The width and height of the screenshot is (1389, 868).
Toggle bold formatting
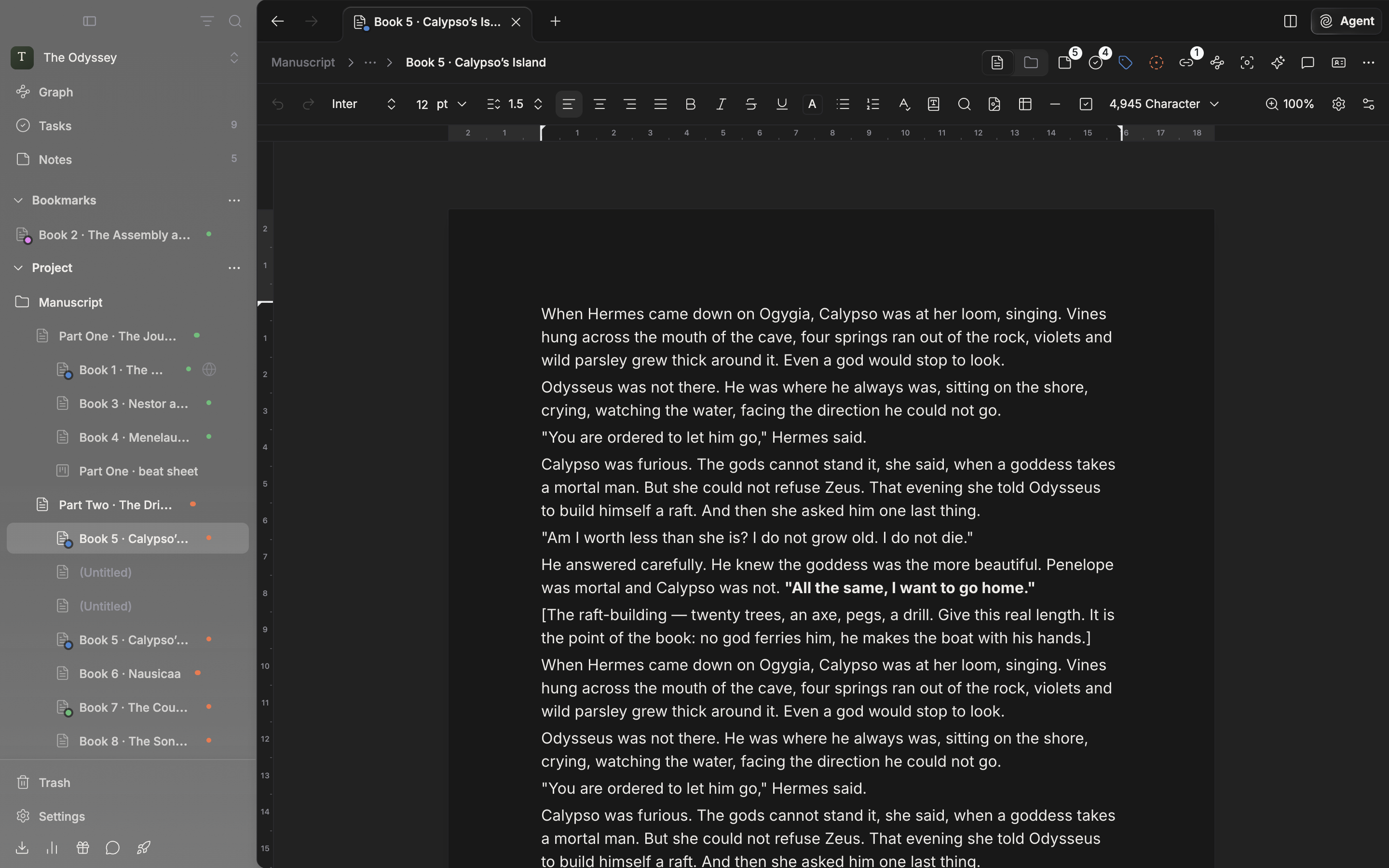[691, 104]
